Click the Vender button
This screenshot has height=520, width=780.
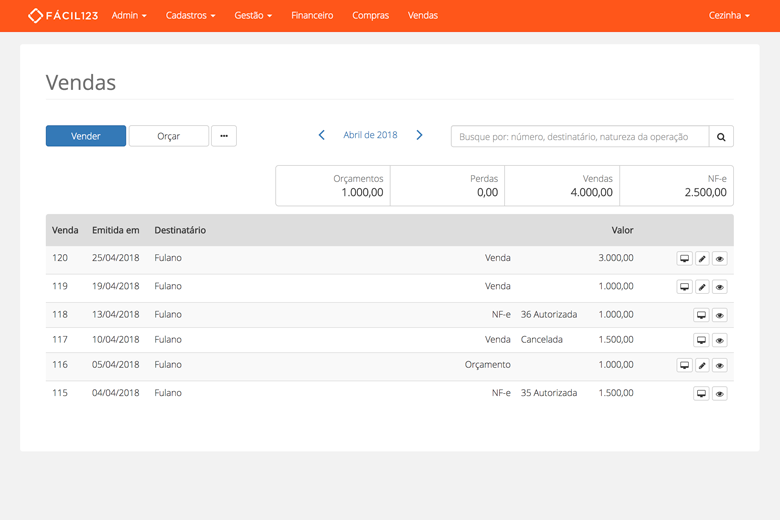tap(86, 136)
